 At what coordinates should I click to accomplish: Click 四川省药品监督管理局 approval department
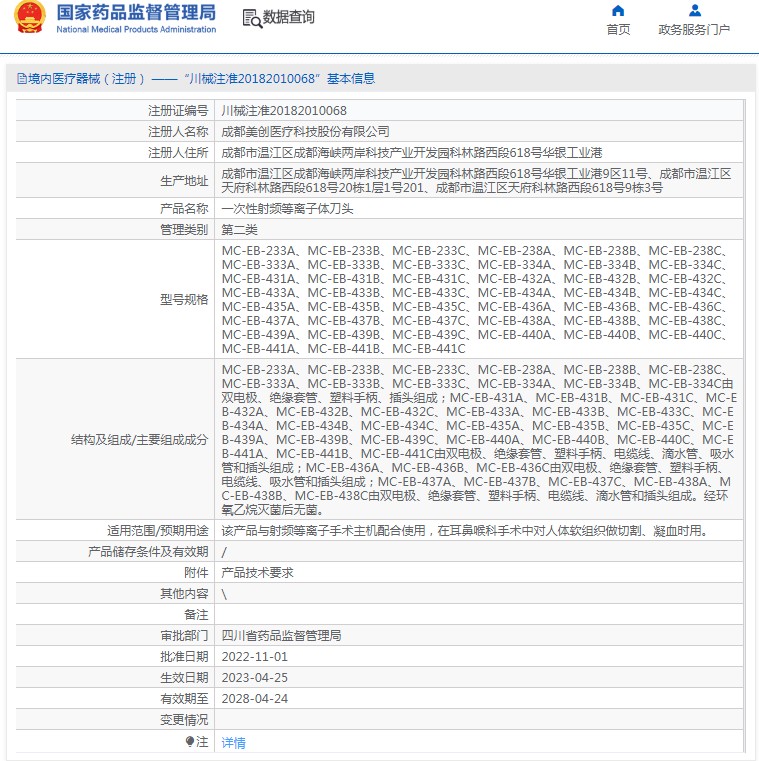coord(281,636)
